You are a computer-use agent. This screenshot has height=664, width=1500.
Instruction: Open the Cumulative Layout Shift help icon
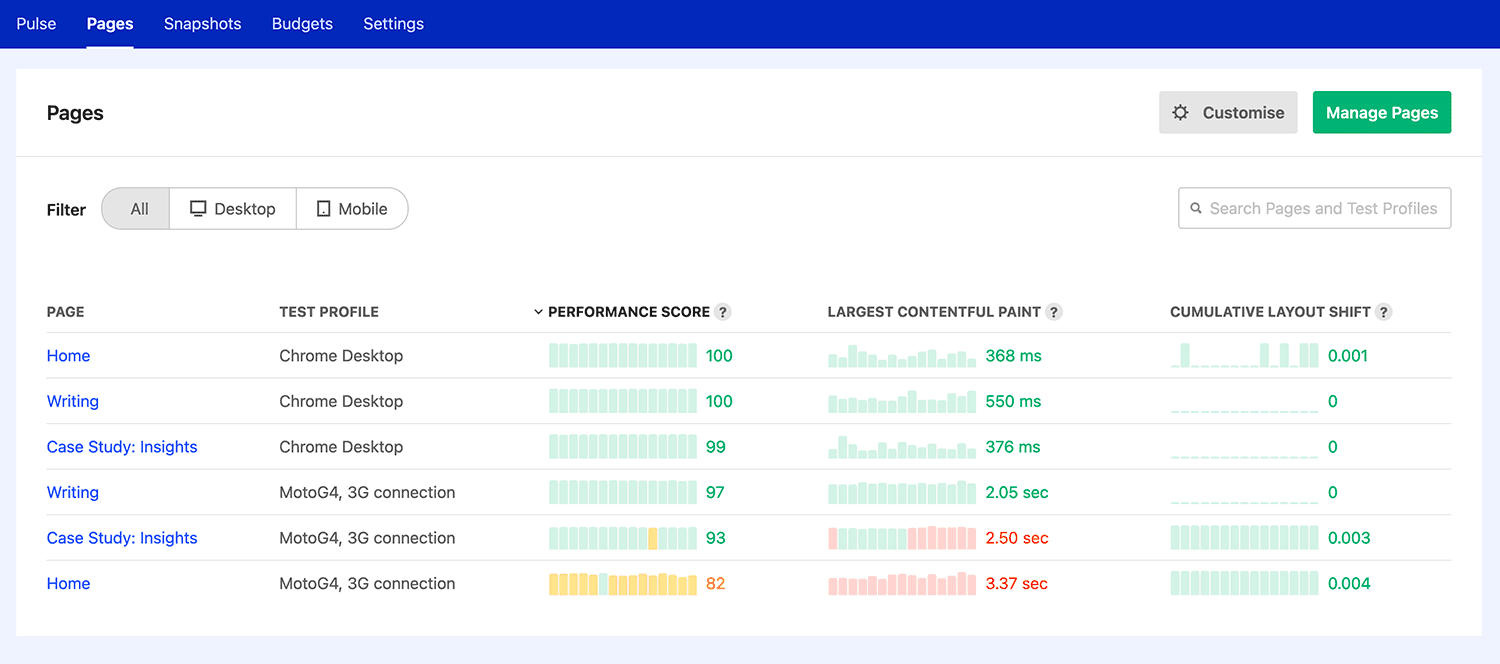click(x=1384, y=311)
